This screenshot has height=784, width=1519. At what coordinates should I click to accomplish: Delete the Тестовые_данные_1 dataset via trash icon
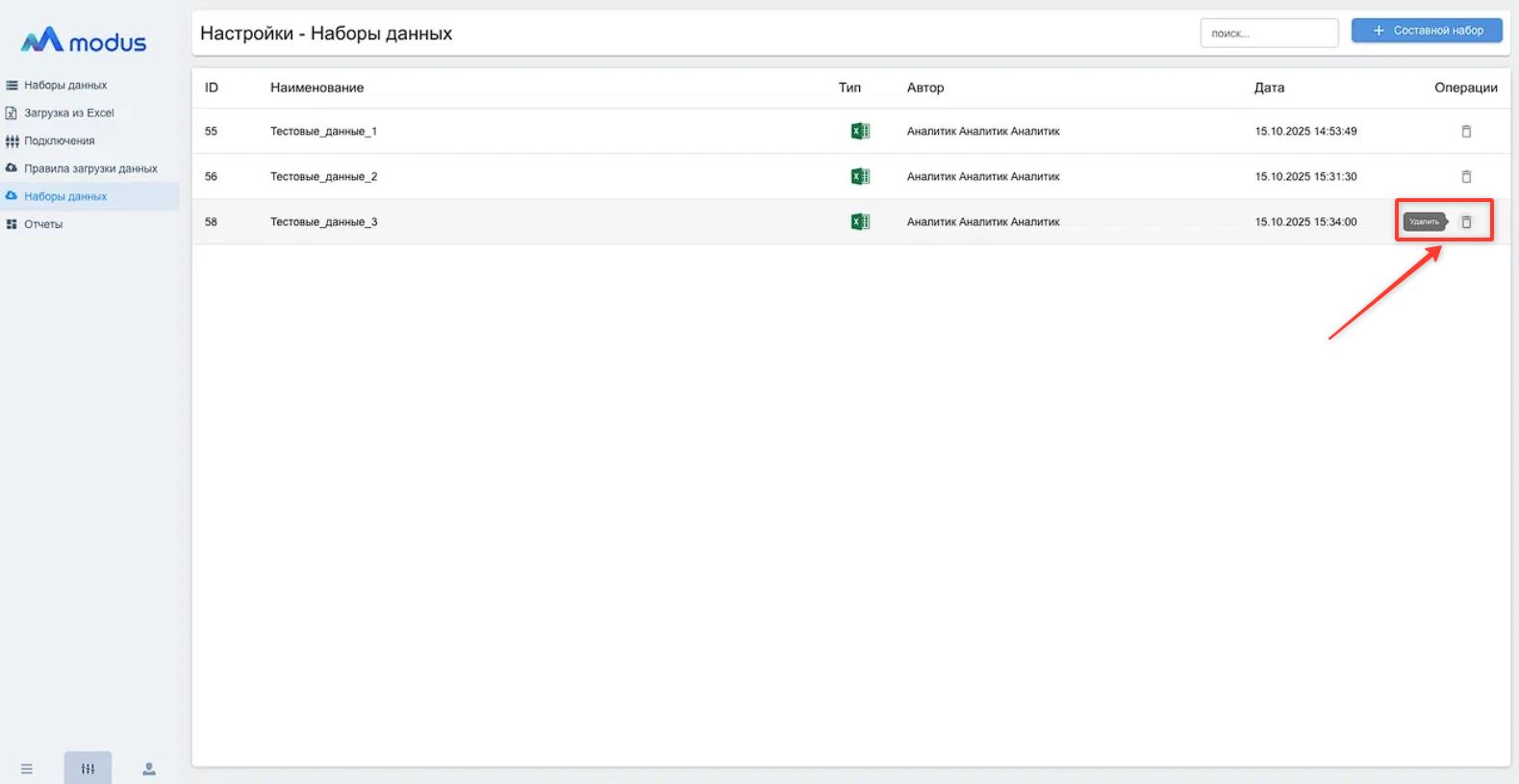pyautogui.click(x=1466, y=132)
